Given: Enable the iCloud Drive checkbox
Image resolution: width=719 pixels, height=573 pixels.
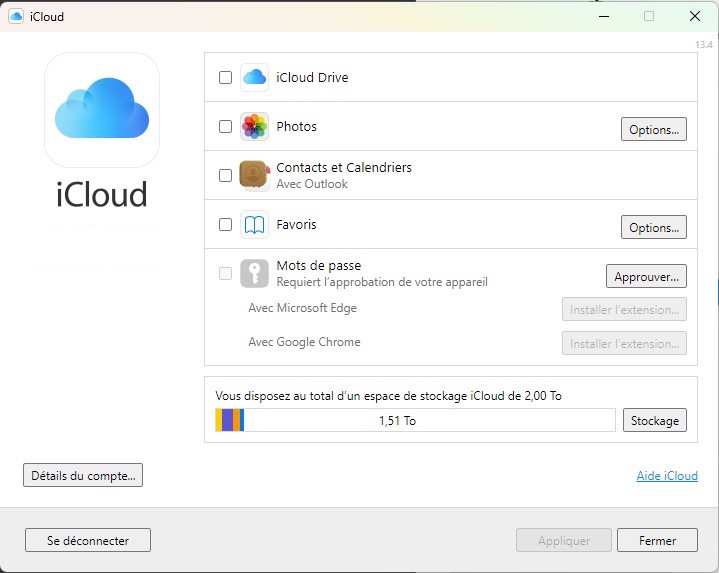Looking at the screenshot, I should (x=225, y=77).
